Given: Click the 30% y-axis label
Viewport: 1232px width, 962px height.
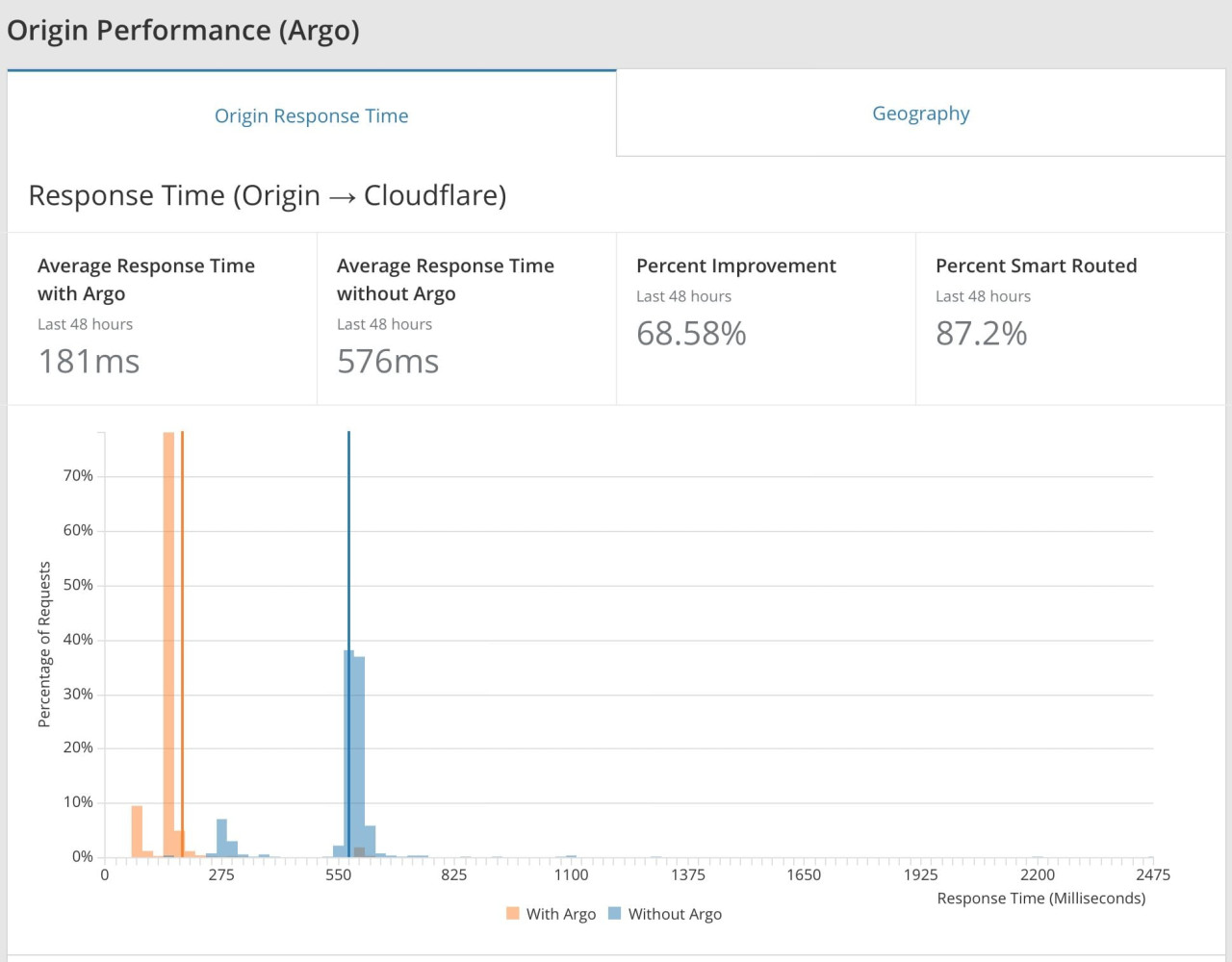Looking at the screenshot, I should coord(78,694).
